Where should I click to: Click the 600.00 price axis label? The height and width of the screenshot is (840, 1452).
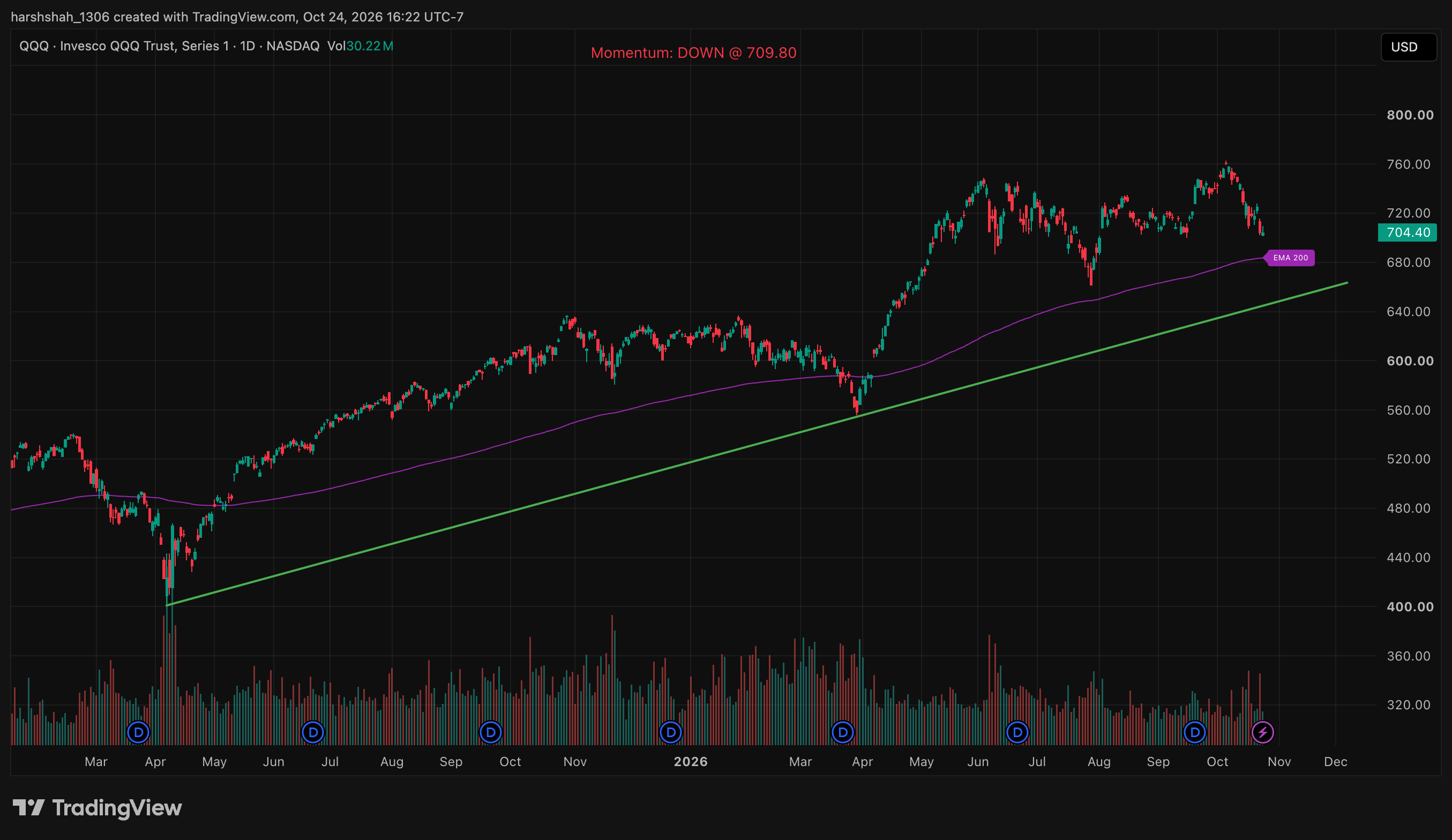[1410, 361]
